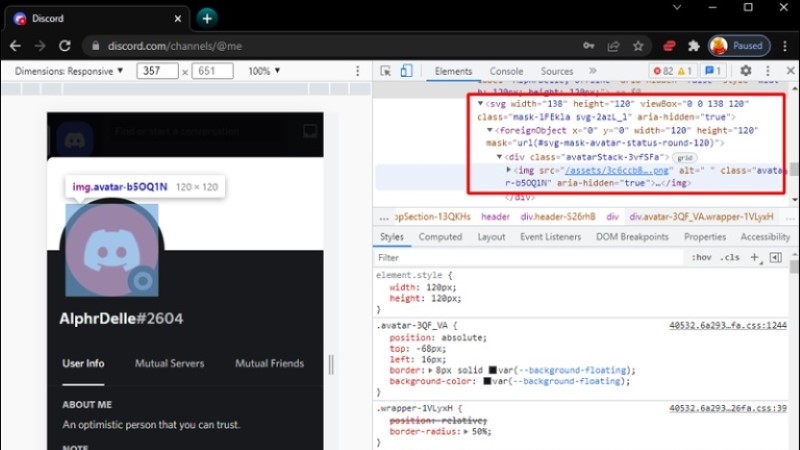Image resolution: width=800 pixels, height=450 pixels.
Task: Open the background-color swatch
Action: (487, 381)
